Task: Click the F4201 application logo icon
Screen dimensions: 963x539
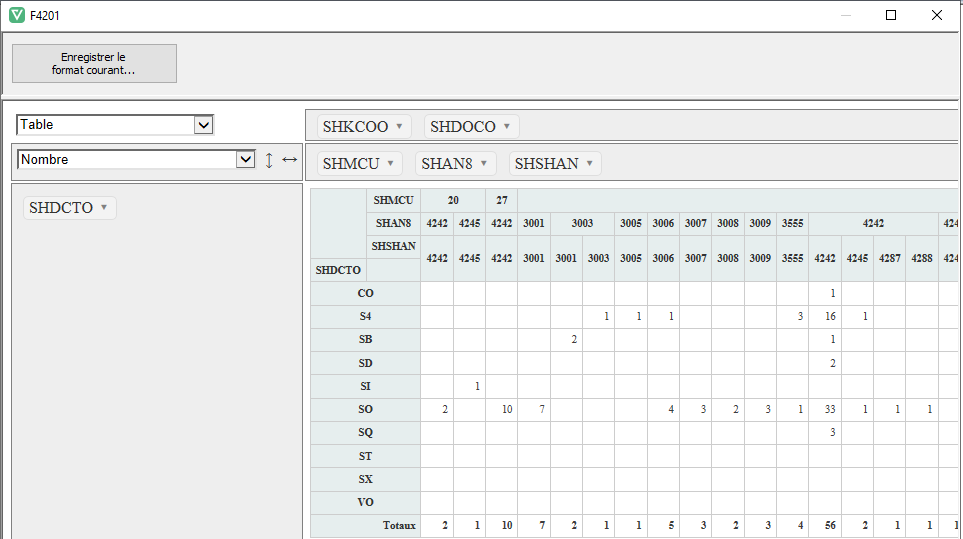Action: click(17, 15)
